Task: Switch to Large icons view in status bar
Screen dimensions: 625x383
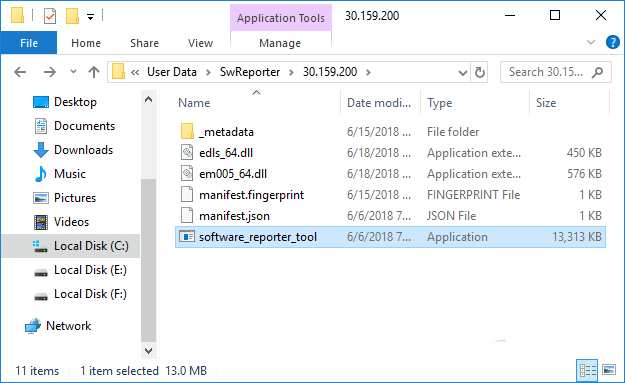Action: tap(609, 370)
